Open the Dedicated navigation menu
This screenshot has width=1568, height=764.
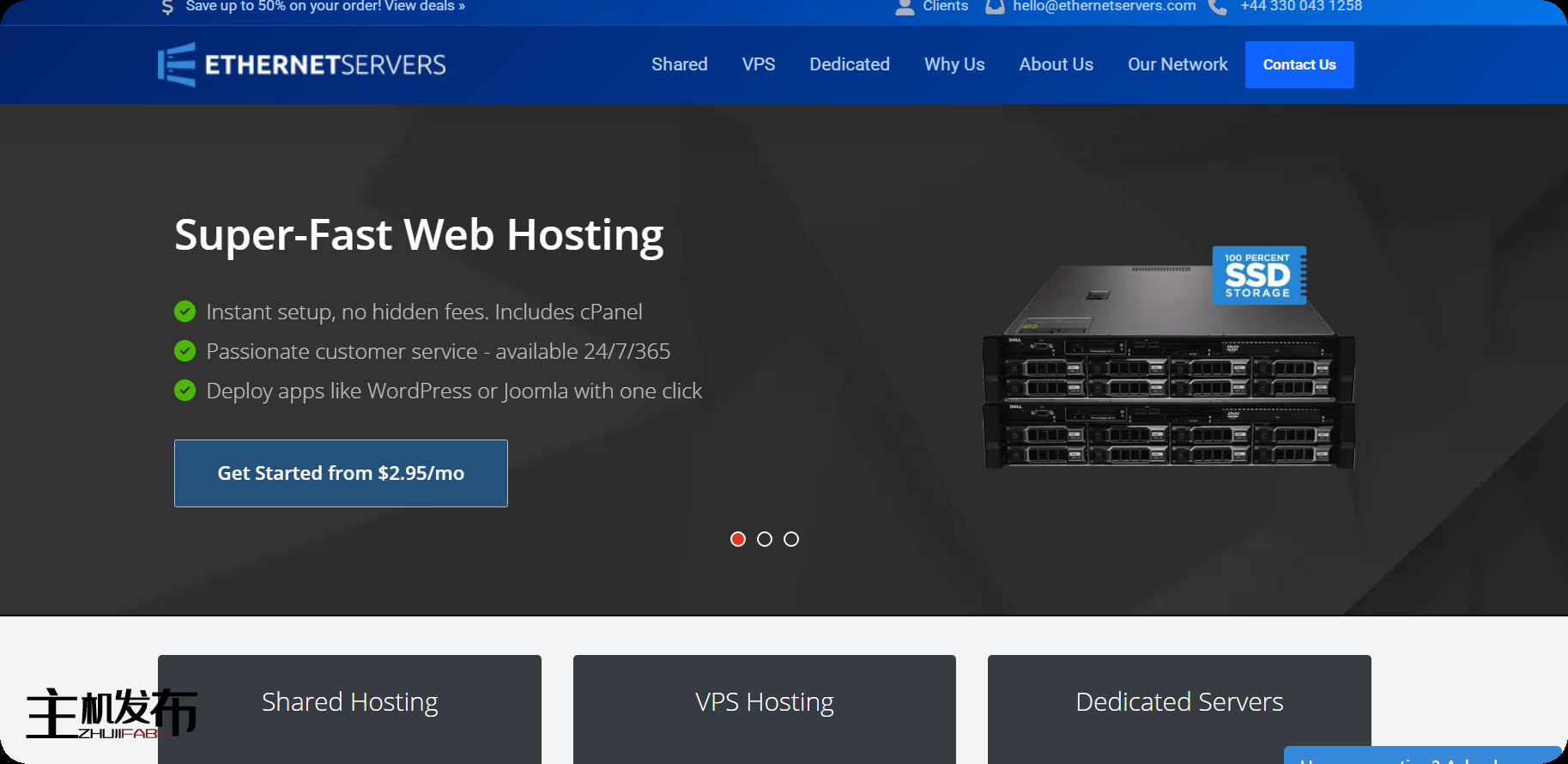tap(849, 64)
